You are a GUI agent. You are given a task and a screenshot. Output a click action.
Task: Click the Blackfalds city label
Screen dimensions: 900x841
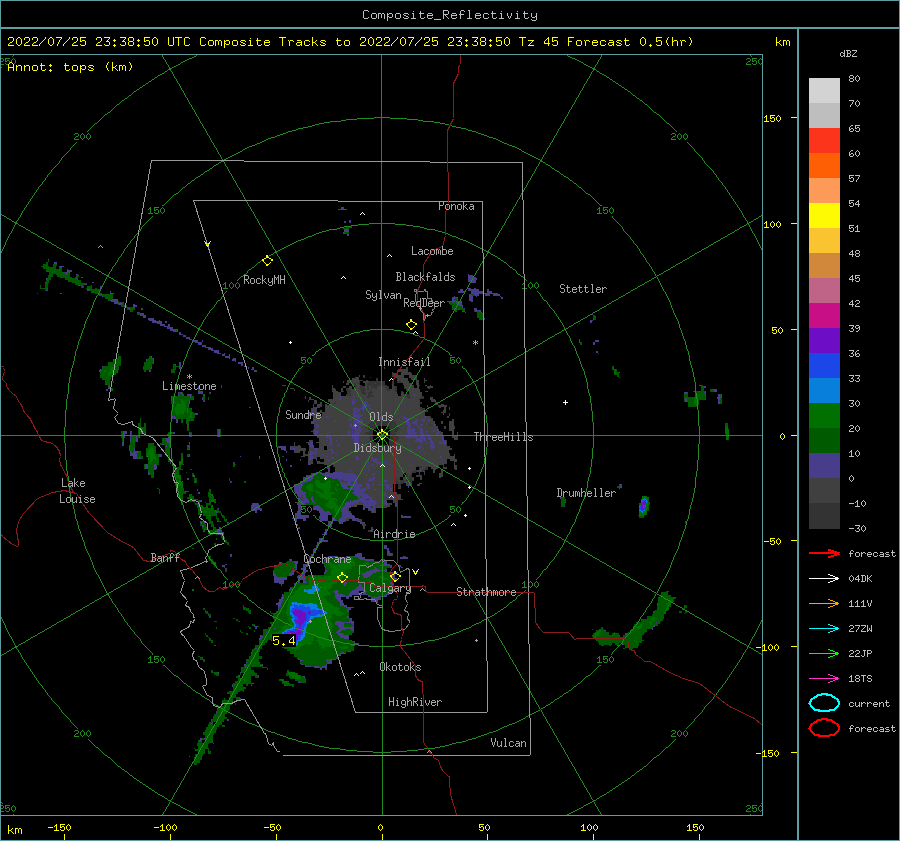click(425, 277)
